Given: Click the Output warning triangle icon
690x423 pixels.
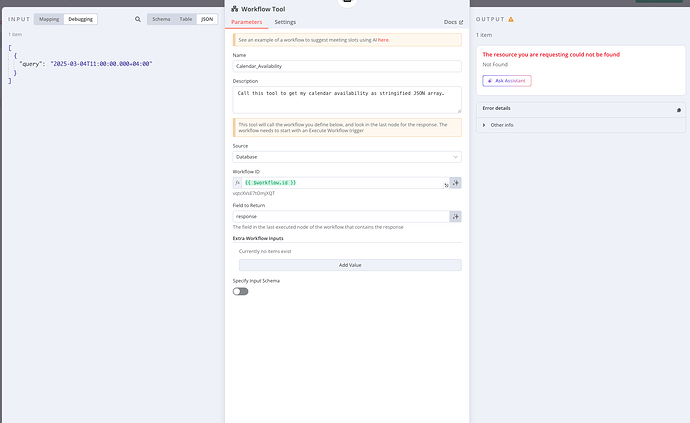Looking at the screenshot, I should (x=511, y=19).
